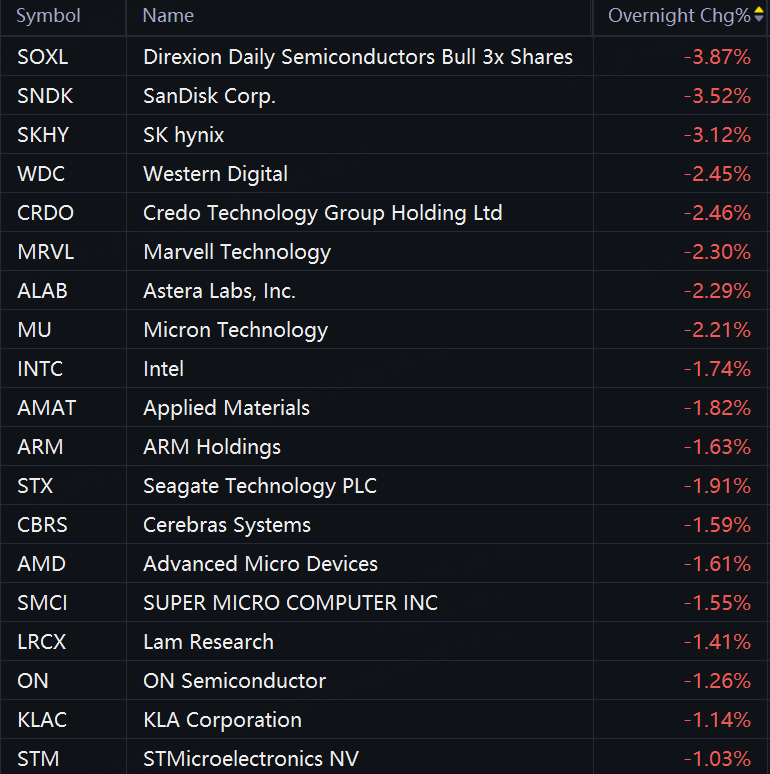This screenshot has width=770, height=774.
Task: Open SanDisk Corp. stock entry
Action: (385, 96)
